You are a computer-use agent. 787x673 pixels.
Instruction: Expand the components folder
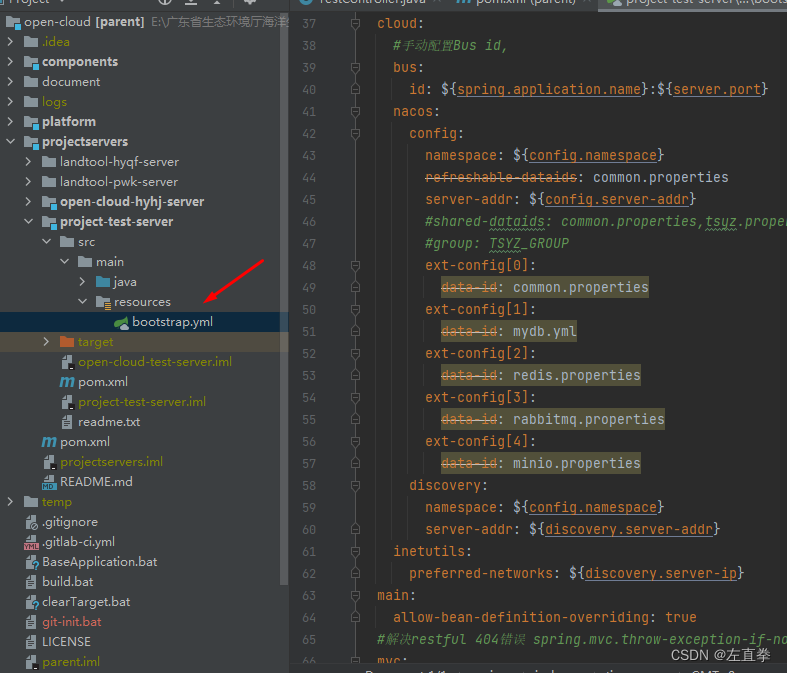(x=11, y=62)
